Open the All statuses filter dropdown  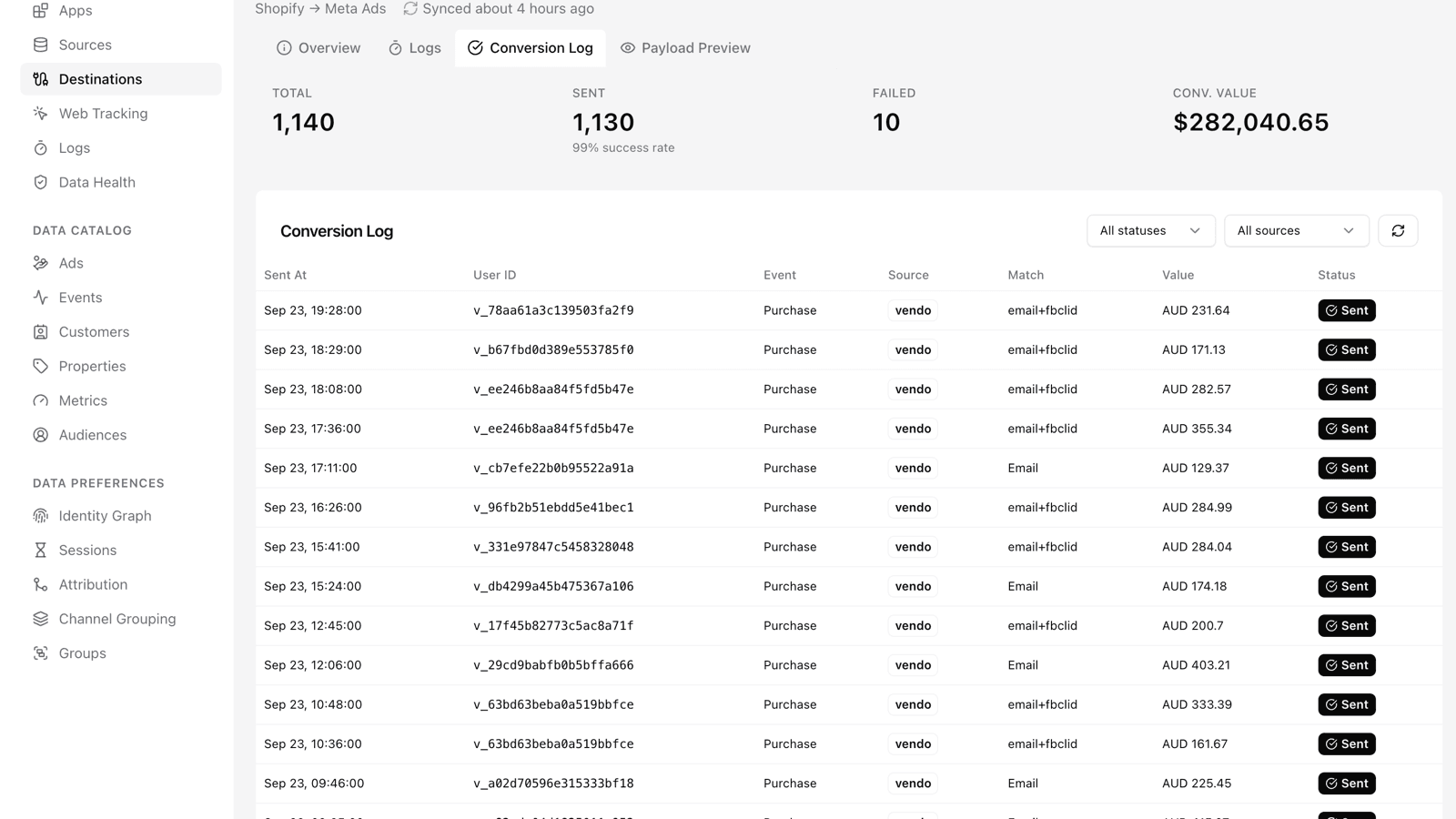tap(1150, 231)
